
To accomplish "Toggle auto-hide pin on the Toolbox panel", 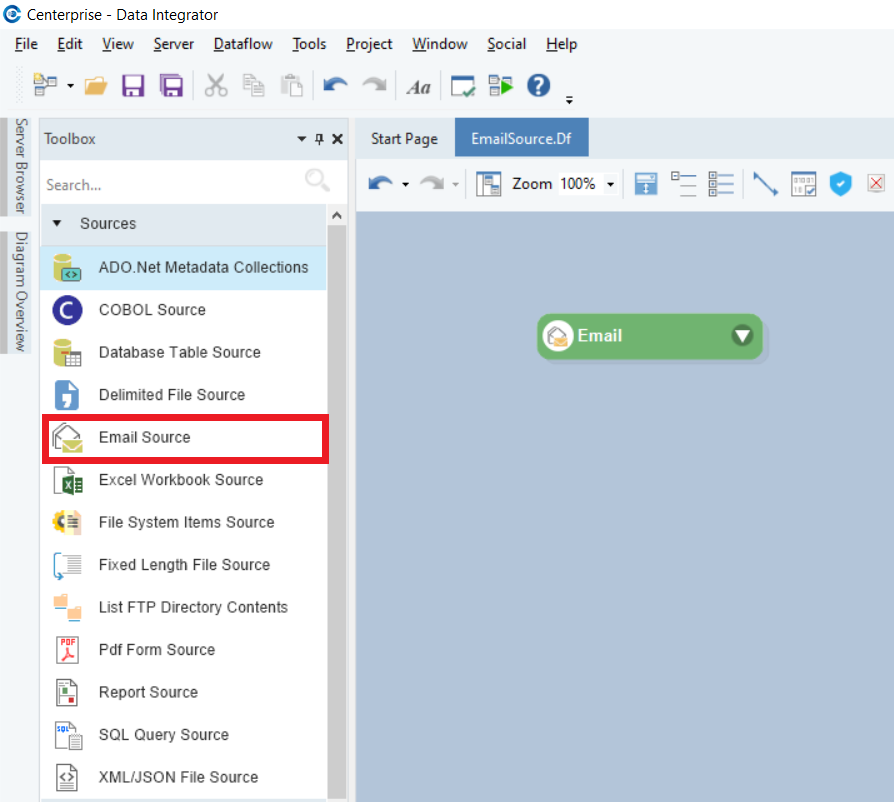I will [x=320, y=139].
